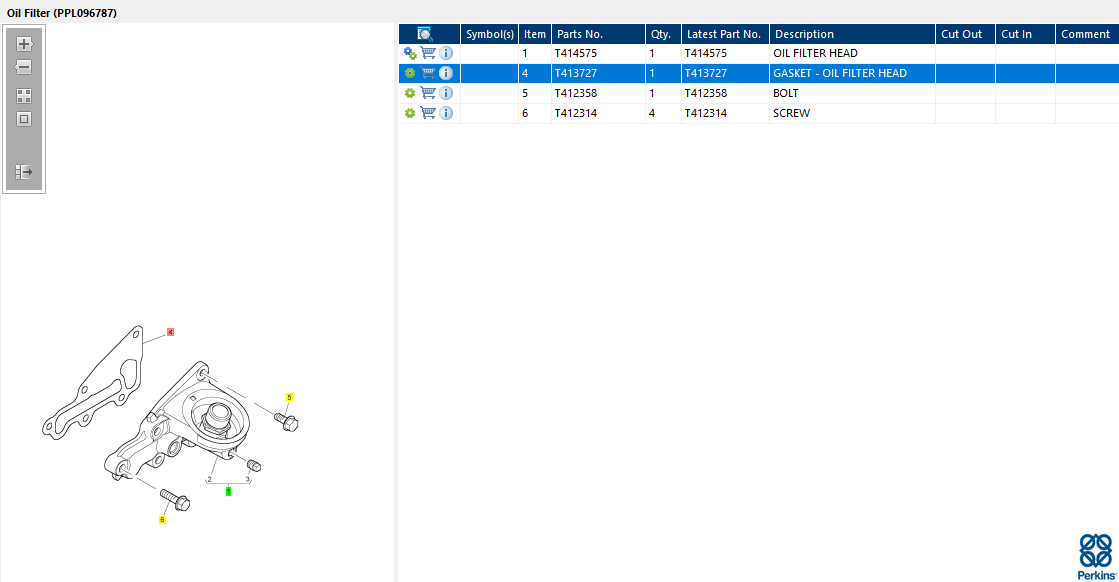Viewport: 1119px width, 582px height.
Task: Sort by Description column header
Action: pyautogui.click(x=853, y=34)
